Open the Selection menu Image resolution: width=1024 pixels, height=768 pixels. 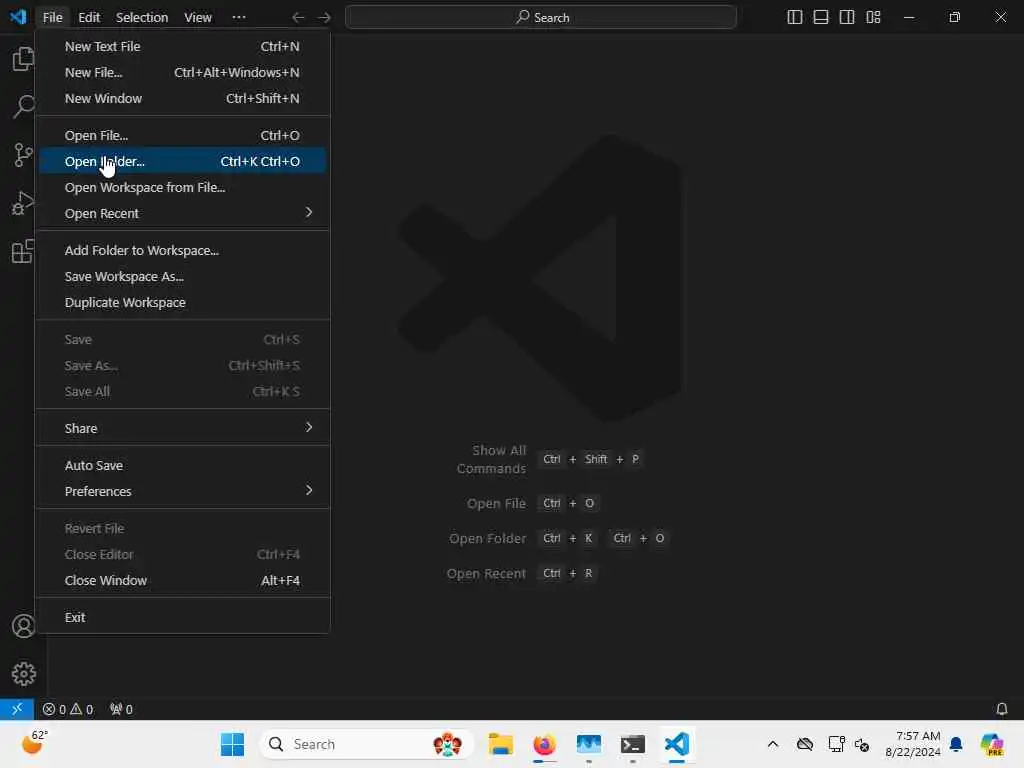point(142,17)
